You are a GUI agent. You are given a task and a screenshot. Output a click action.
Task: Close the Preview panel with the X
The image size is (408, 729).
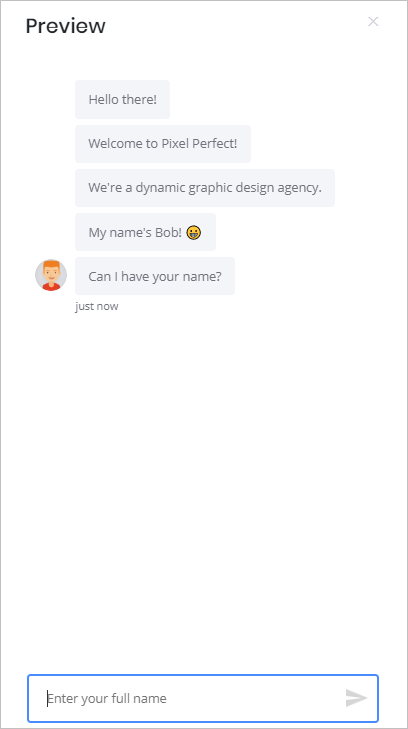[x=373, y=21]
